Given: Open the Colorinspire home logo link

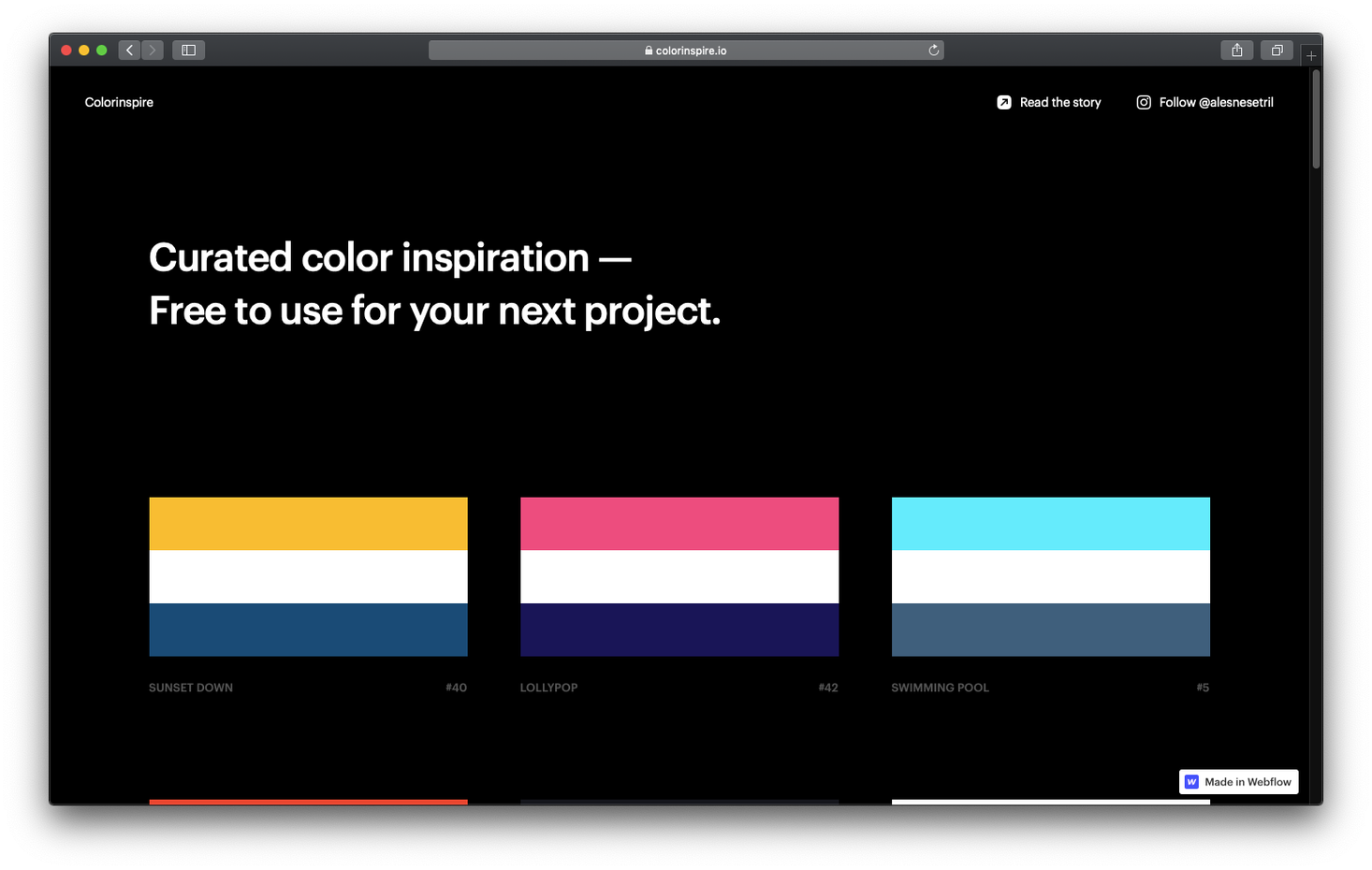Looking at the screenshot, I should pyautogui.click(x=119, y=103).
